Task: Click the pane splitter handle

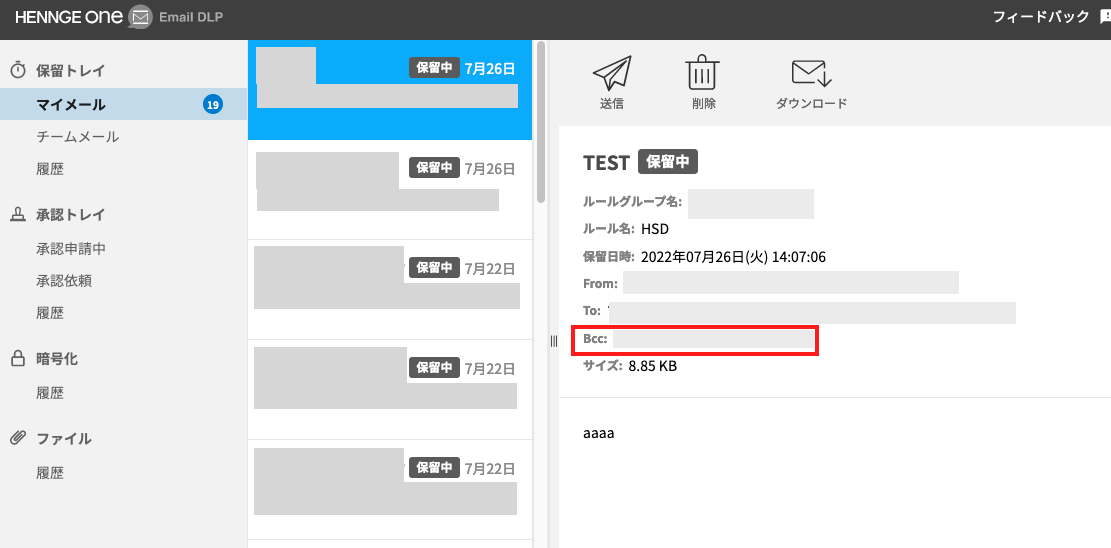Action: click(554, 342)
